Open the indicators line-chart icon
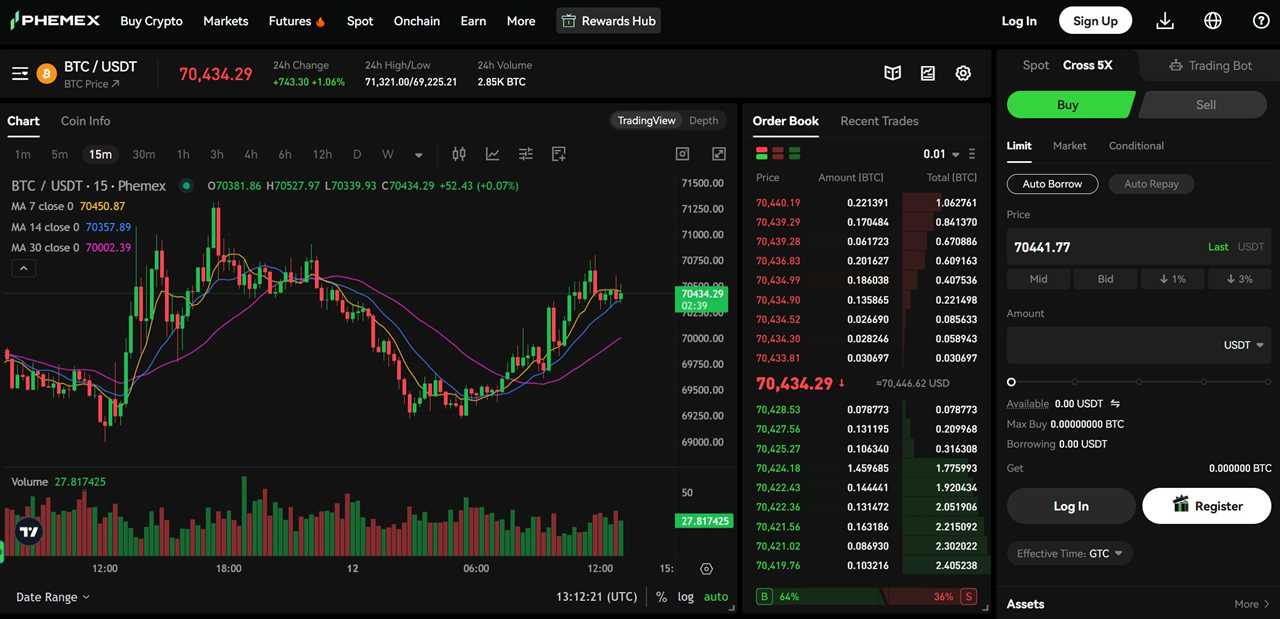 pyautogui.click(x=492, y=154)
